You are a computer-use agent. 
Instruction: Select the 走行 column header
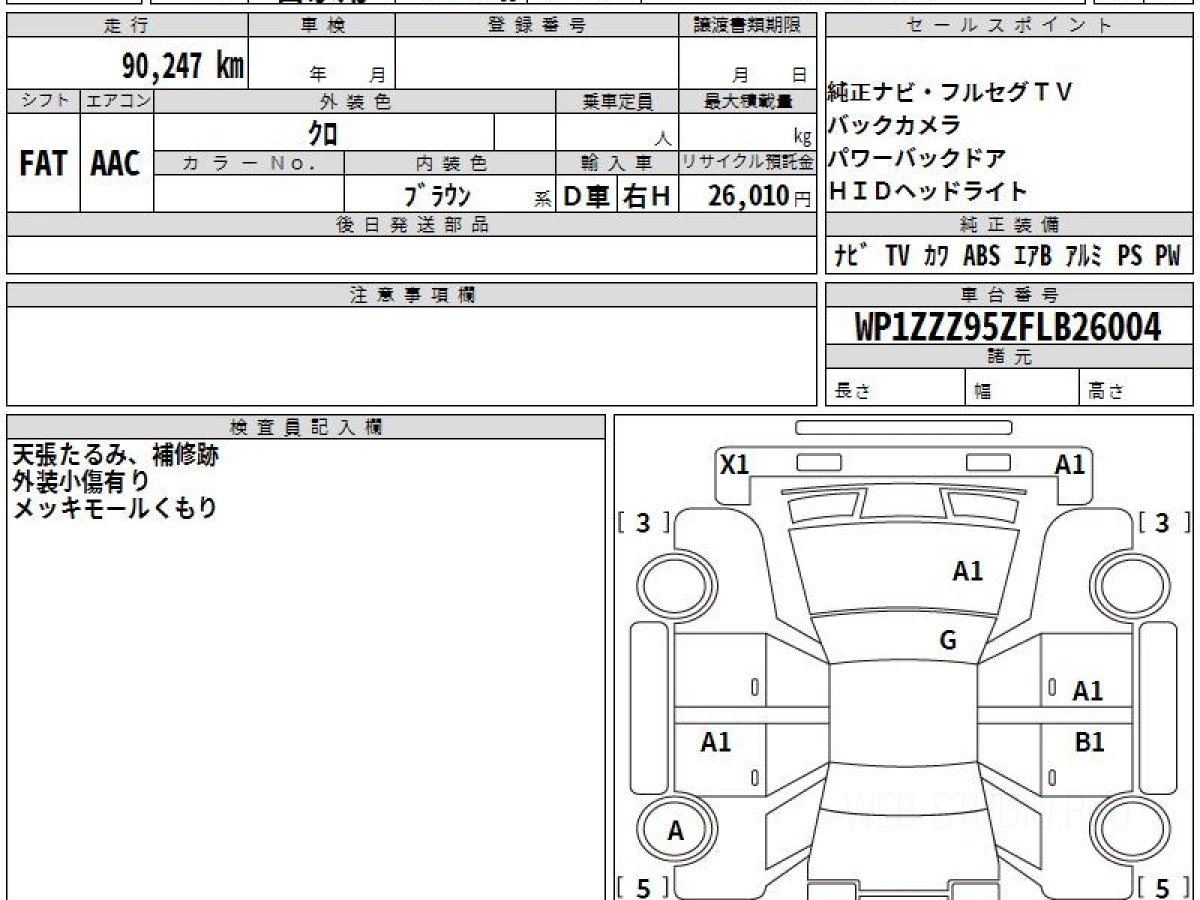127,26
